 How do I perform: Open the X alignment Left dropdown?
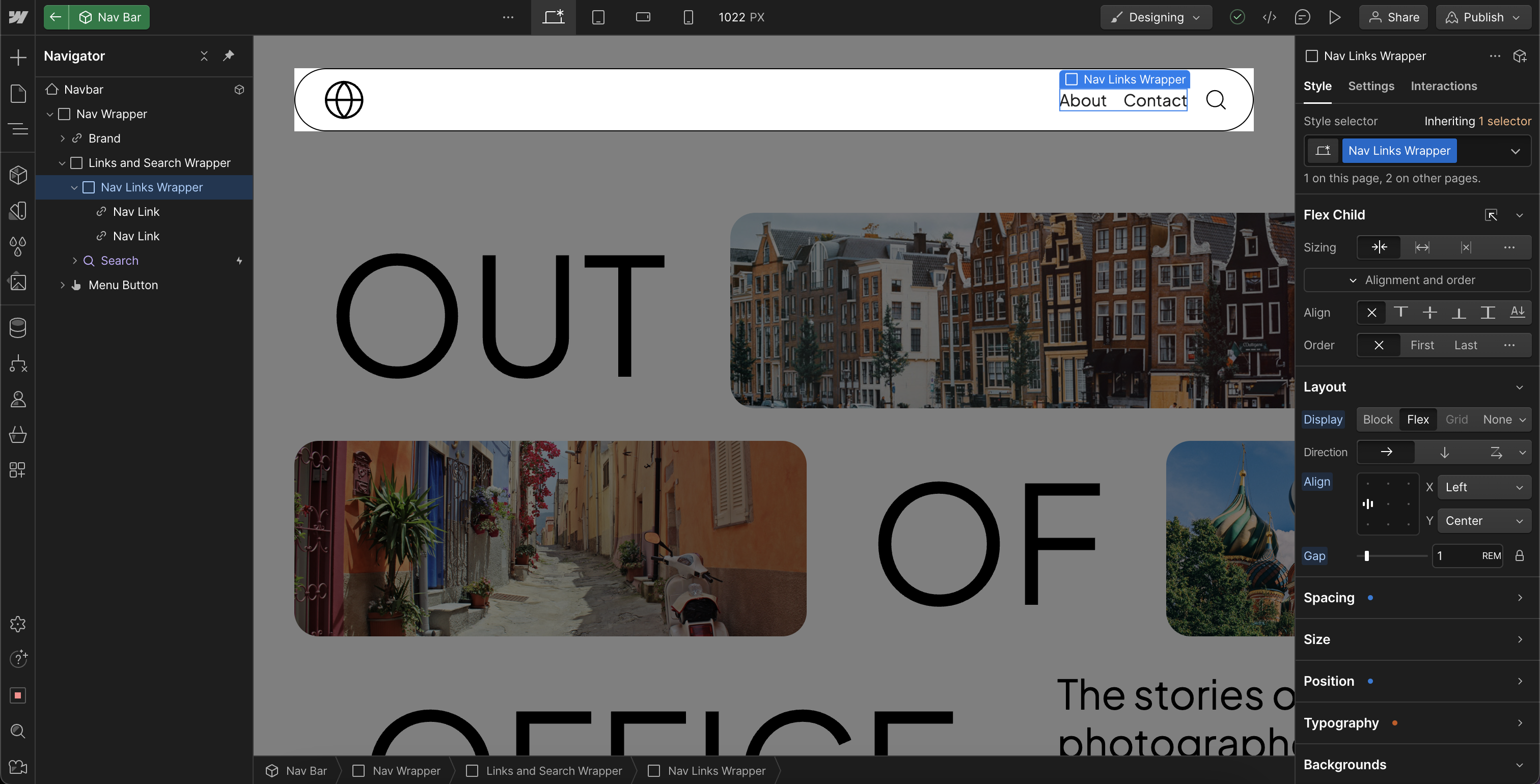click(1484, 488)
